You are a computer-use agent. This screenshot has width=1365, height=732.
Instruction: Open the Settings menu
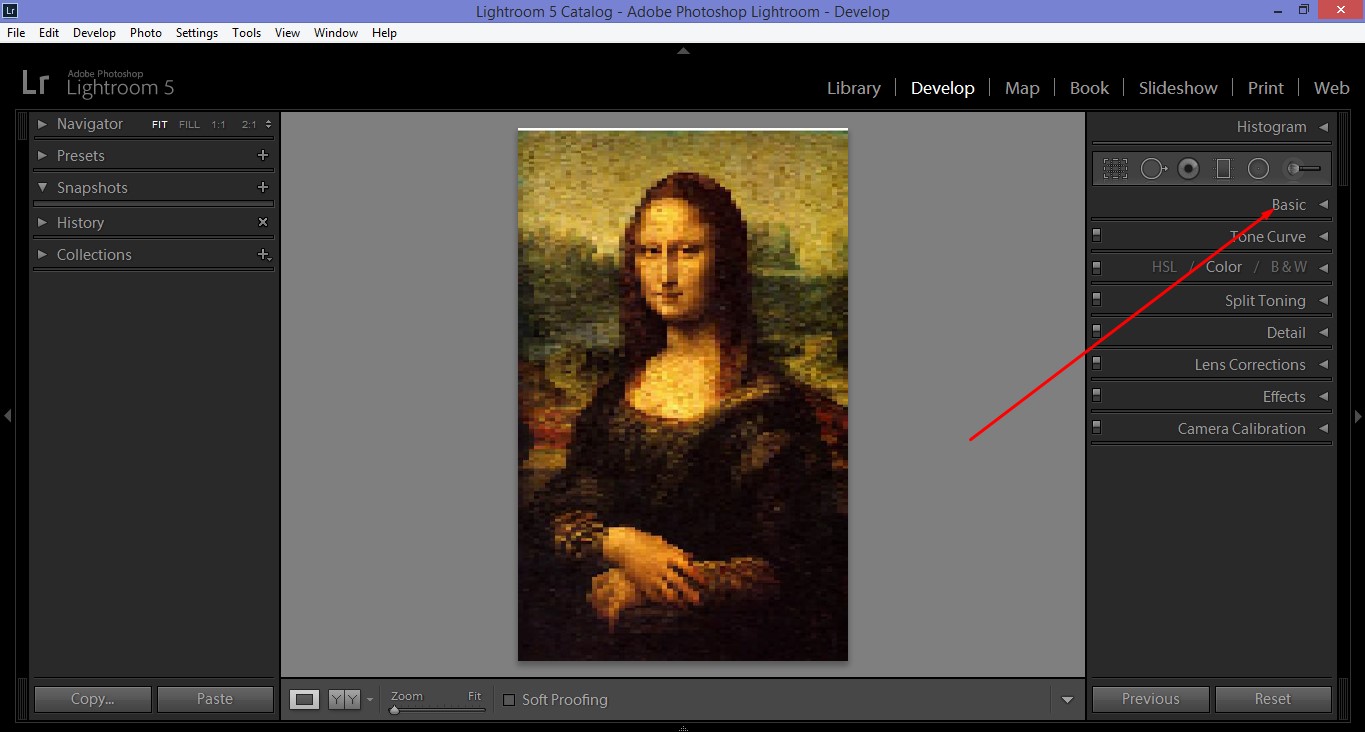pos(197,33)
